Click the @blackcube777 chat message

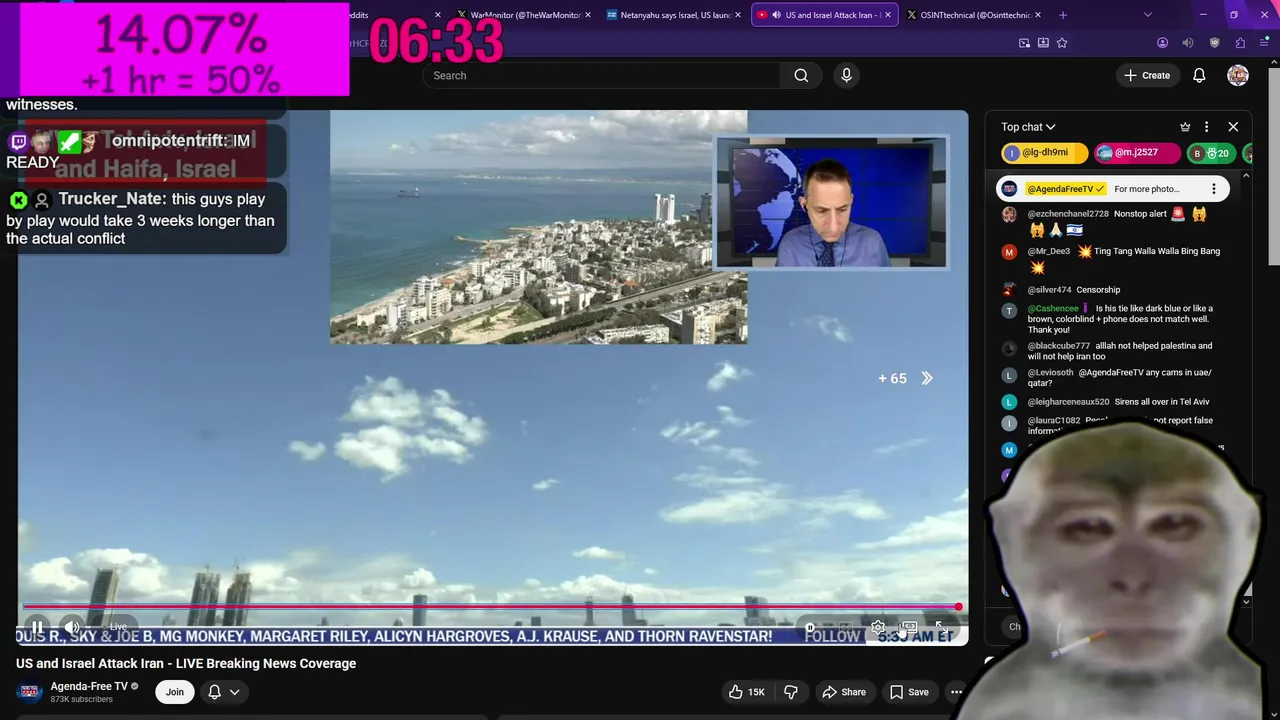1118,351
